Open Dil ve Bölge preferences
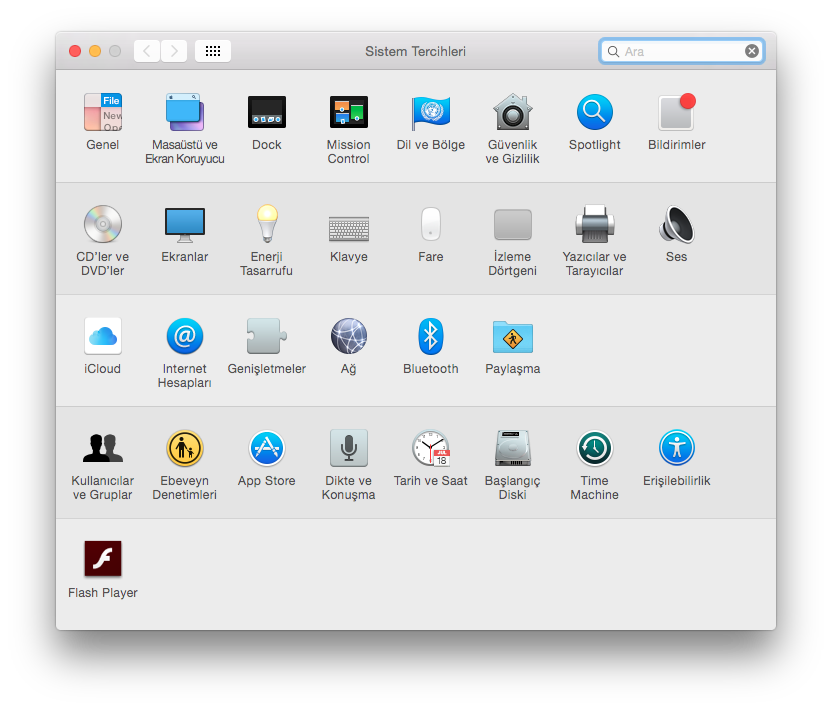 click(430, 112)
